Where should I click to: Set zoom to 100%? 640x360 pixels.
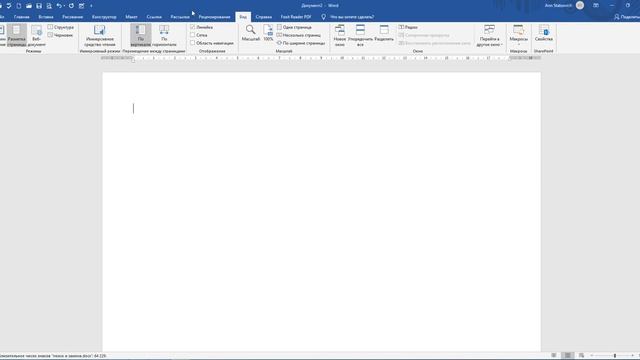268,33
